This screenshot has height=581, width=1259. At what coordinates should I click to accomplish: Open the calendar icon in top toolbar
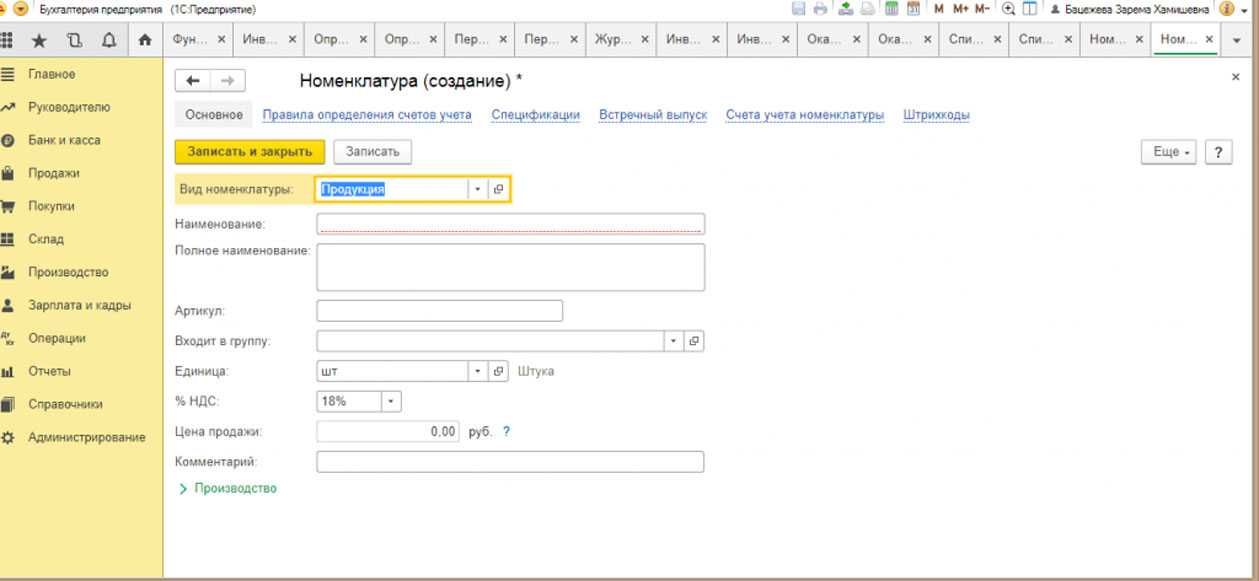click(x=913, y=9)
